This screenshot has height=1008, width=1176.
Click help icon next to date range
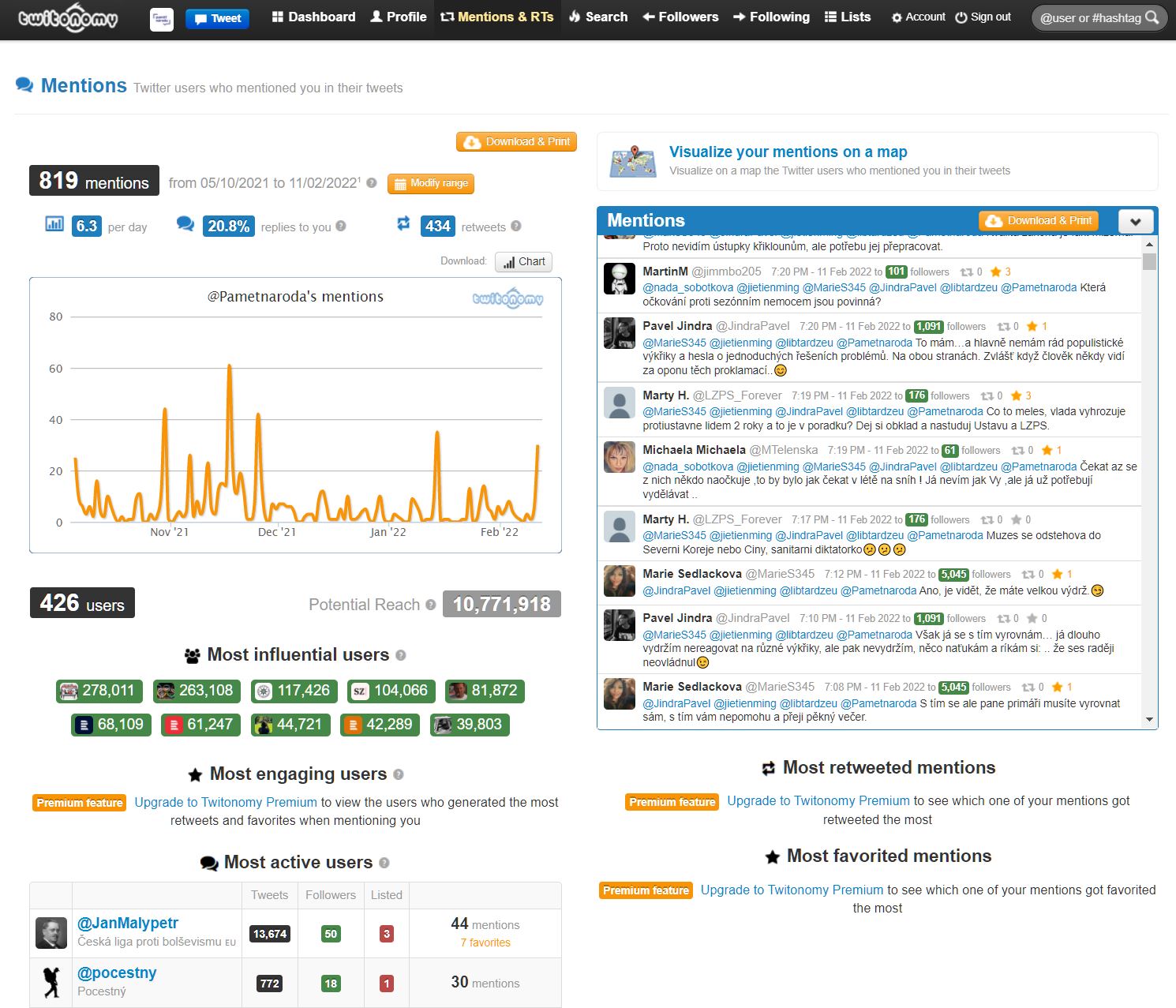tap(372, 183)
